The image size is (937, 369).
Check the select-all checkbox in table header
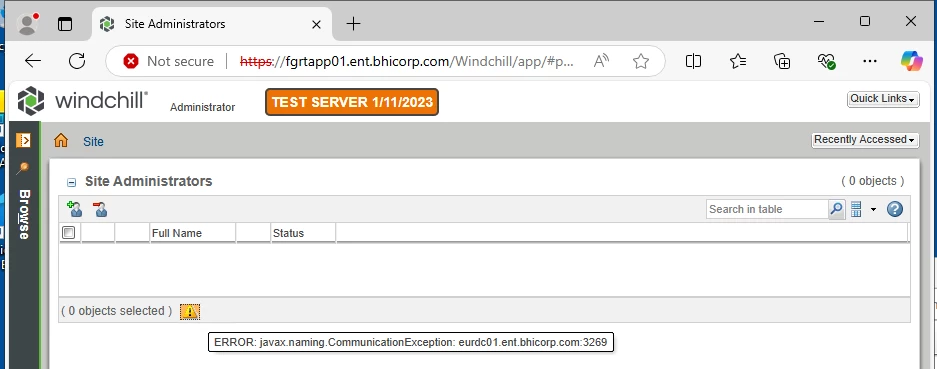pyautogui.click(x=69, y=233)
